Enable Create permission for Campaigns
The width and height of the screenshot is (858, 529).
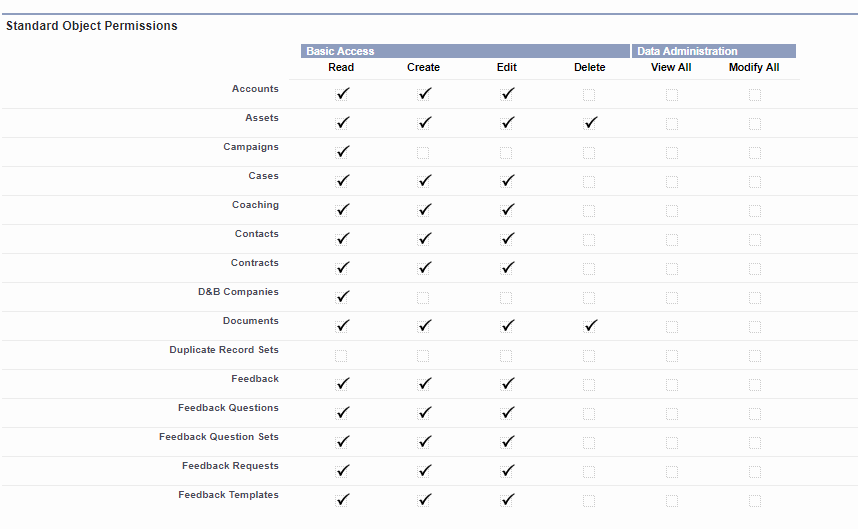click(423, 153)
